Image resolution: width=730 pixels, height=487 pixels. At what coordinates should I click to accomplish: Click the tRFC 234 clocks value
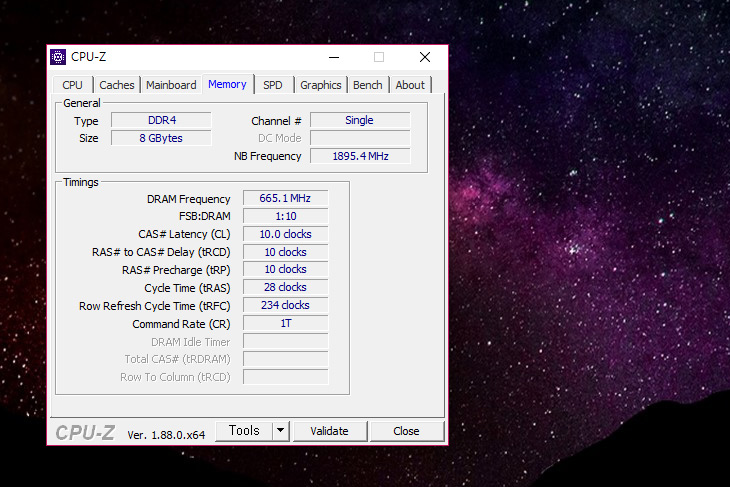click(x=285, y=305)
